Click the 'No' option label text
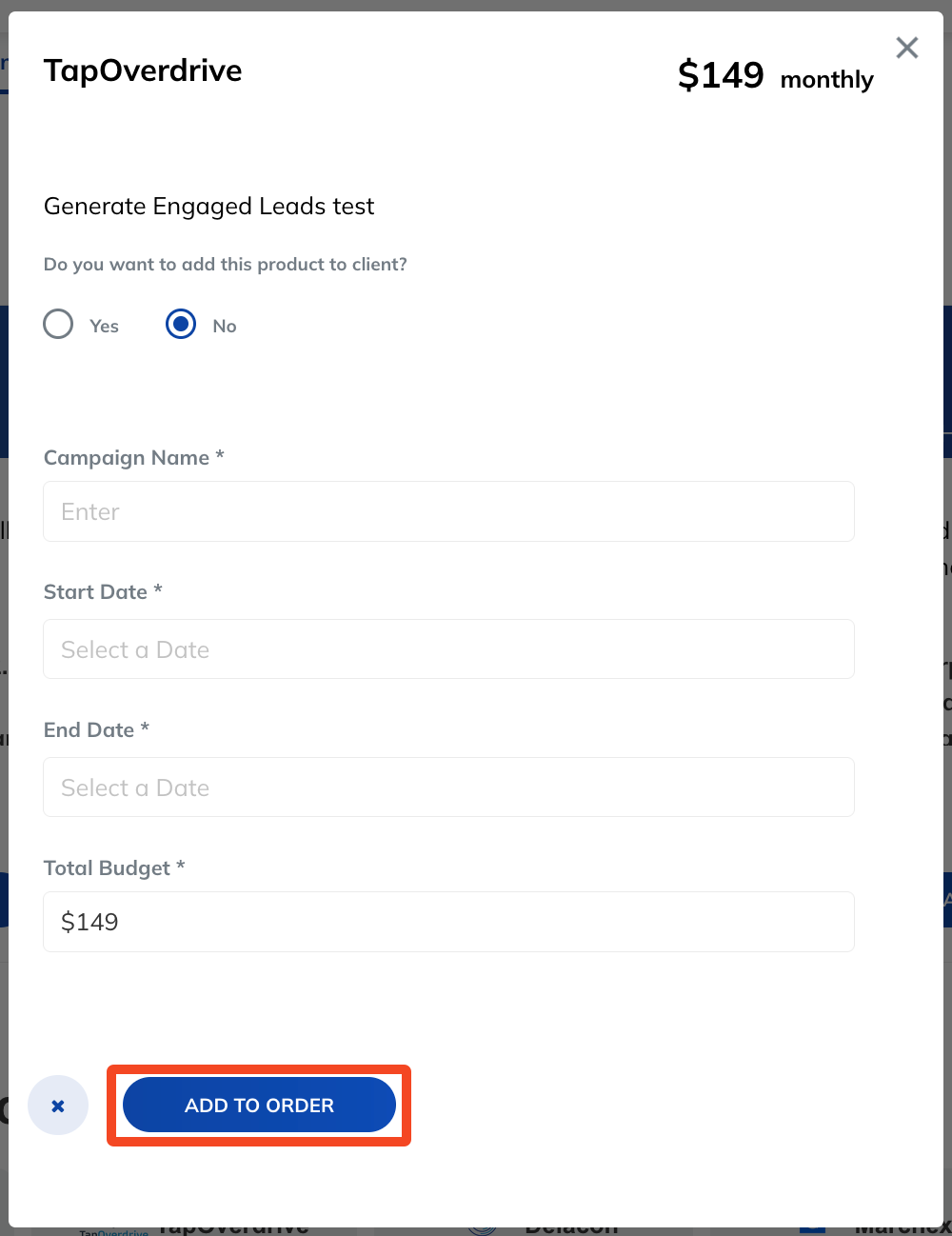952x1236 pixels. tap(225, 327)
